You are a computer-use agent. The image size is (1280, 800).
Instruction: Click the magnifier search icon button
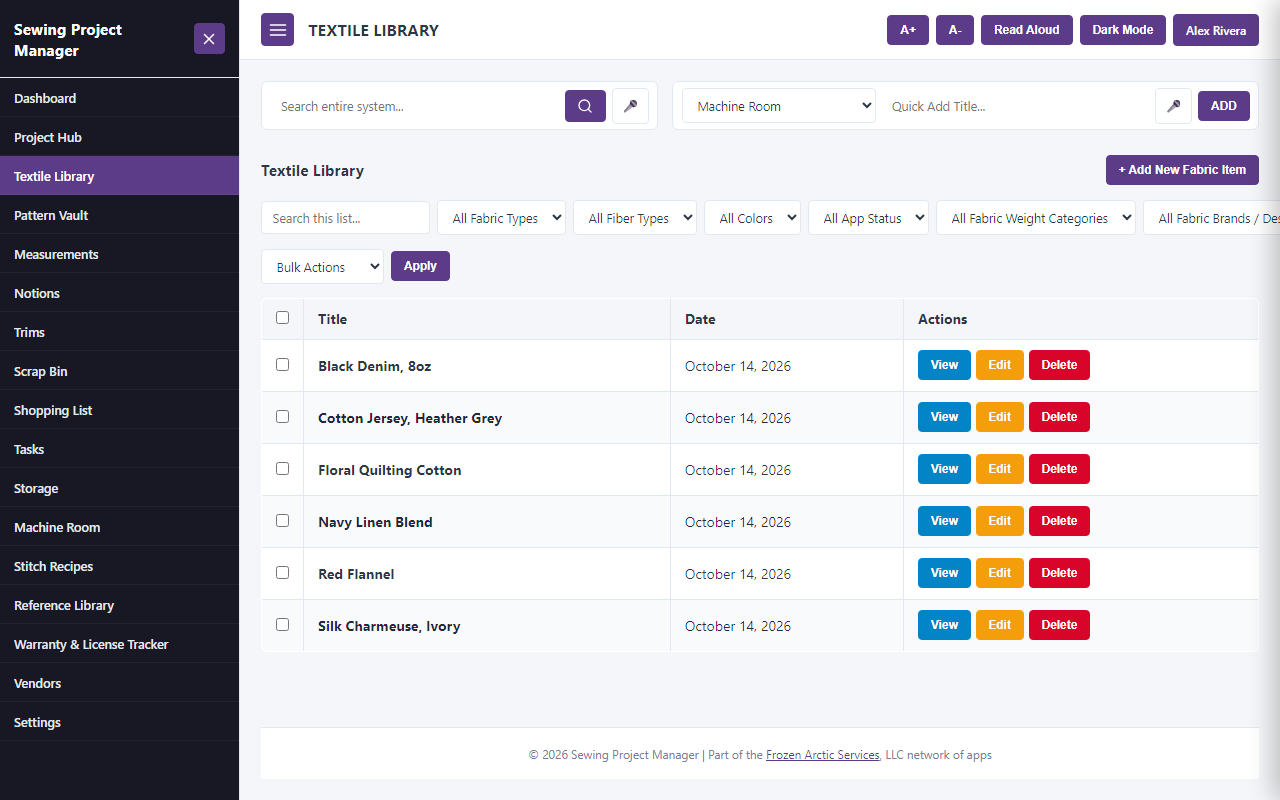(585, 106)
